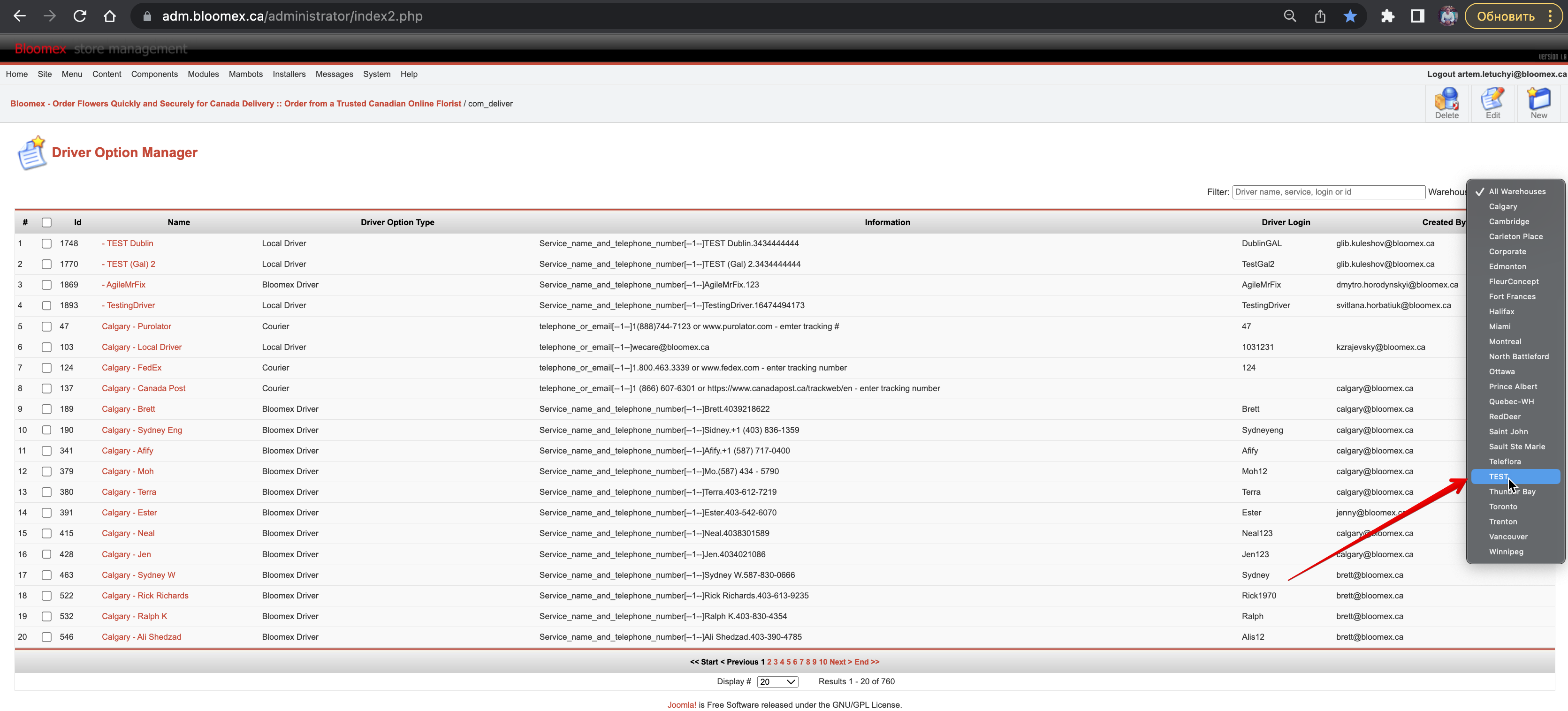Open the Site menu
The image size is (1568, 711).
click(x=45, y=74)
